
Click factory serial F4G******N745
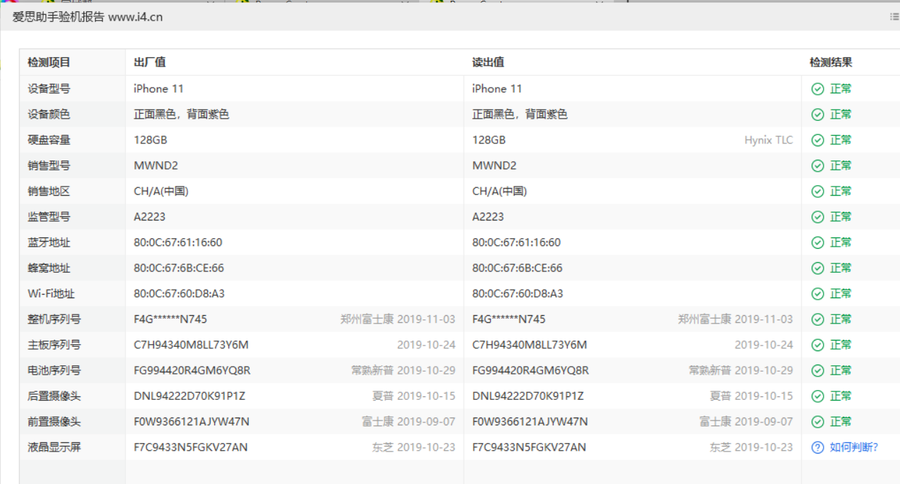pos(170,319)
